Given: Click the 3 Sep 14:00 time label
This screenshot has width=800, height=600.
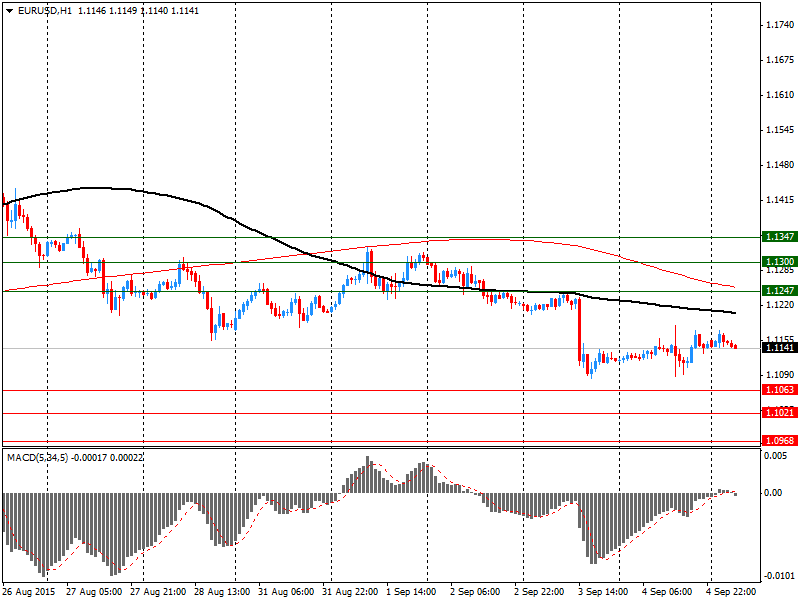Looking at the screenshot, I should (603, 592).
